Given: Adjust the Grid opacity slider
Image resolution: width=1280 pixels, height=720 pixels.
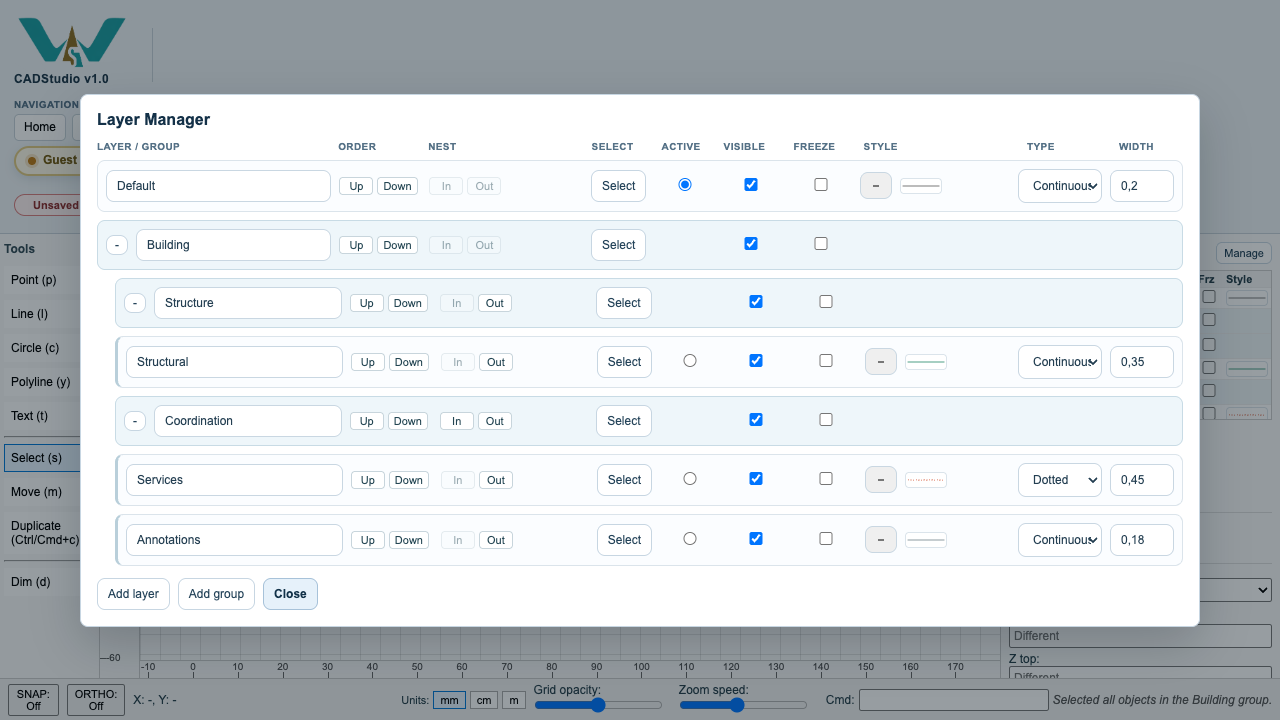Looking at the screenshot, I should (598, 705).
